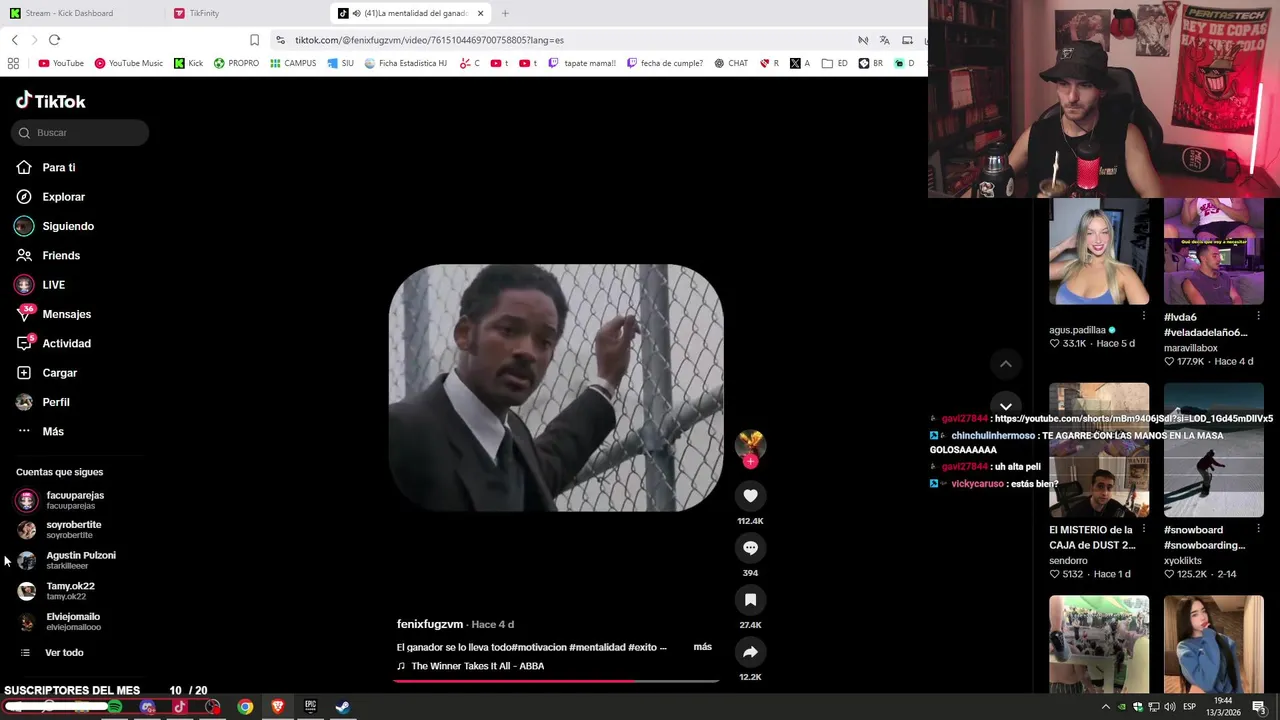Go to next video using down arrow

1006,406
